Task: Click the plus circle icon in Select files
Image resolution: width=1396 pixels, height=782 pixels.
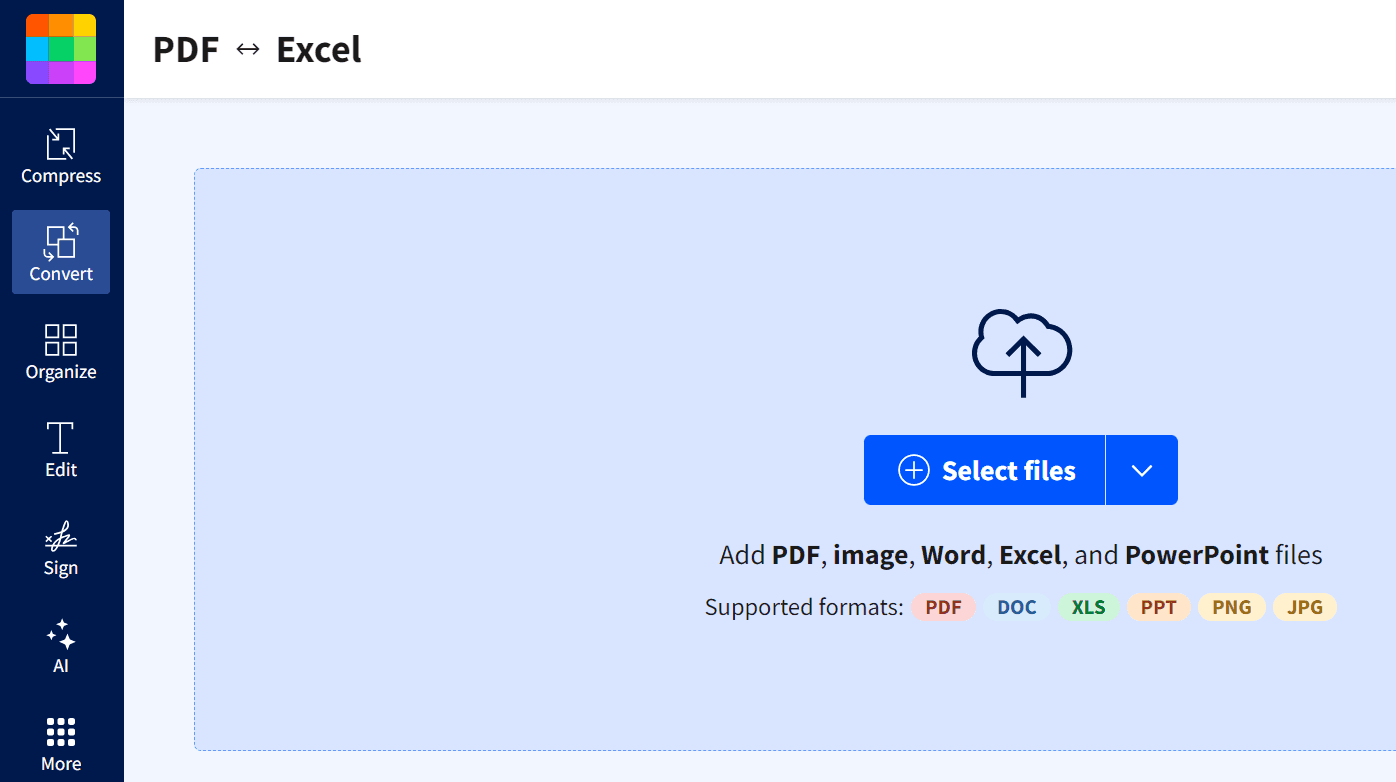Action: click(x=914, y=470)
